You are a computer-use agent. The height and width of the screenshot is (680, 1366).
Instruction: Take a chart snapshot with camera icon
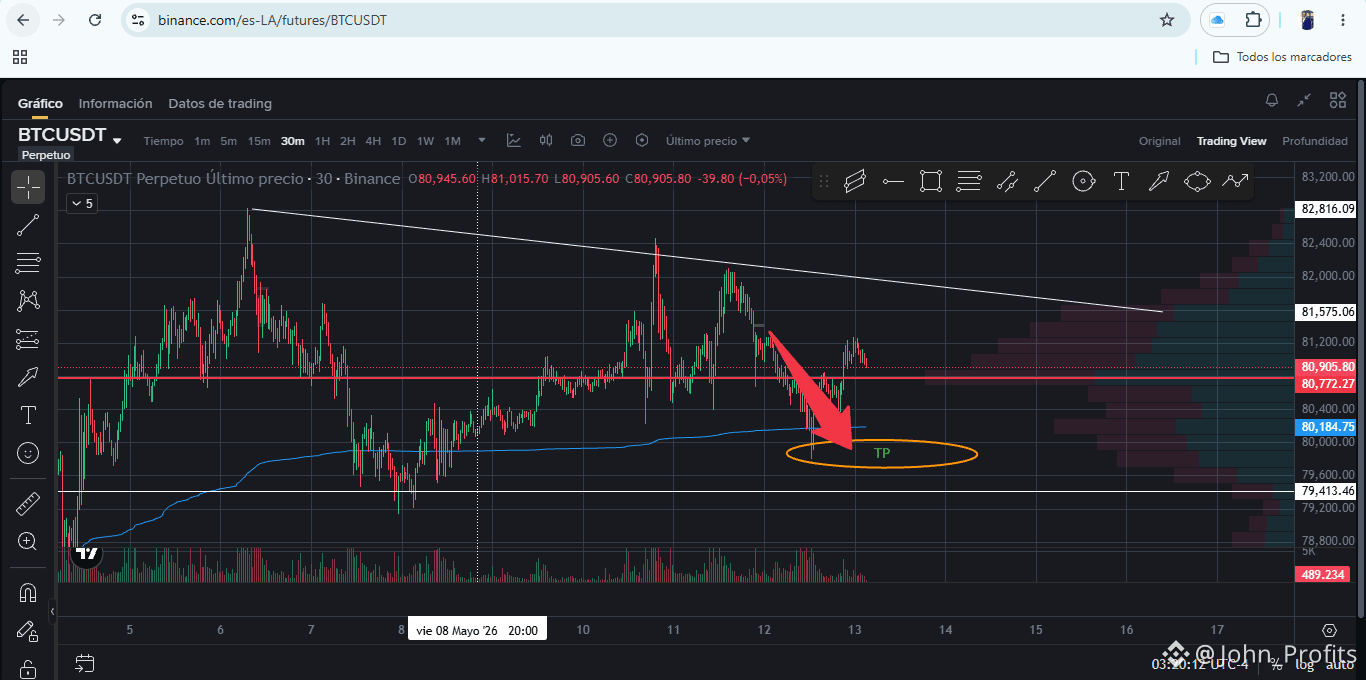tap(578, 140)
